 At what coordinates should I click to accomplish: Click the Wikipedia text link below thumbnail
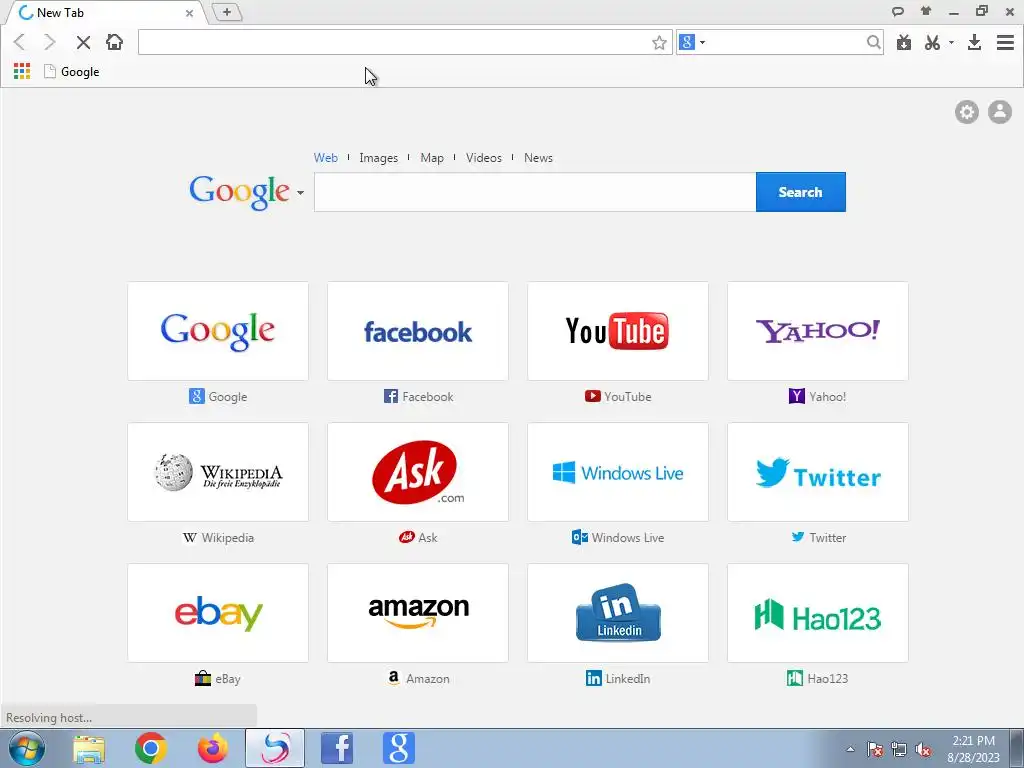click(x=228, y=537)
